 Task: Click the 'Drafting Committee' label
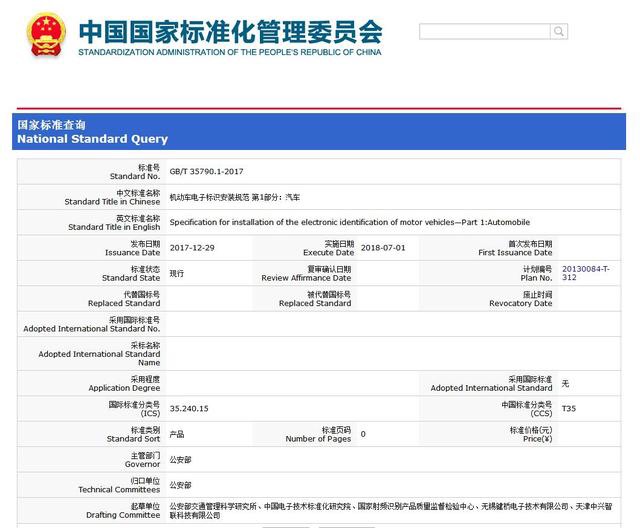pyautogui.click(x=123, y=515)
